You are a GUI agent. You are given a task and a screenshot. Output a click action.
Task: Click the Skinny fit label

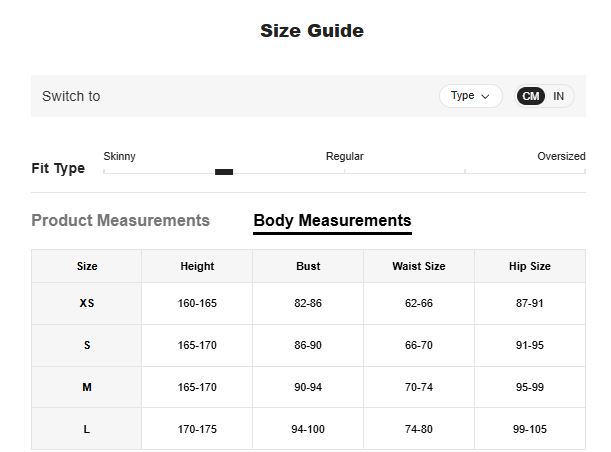tap(120, 156)
